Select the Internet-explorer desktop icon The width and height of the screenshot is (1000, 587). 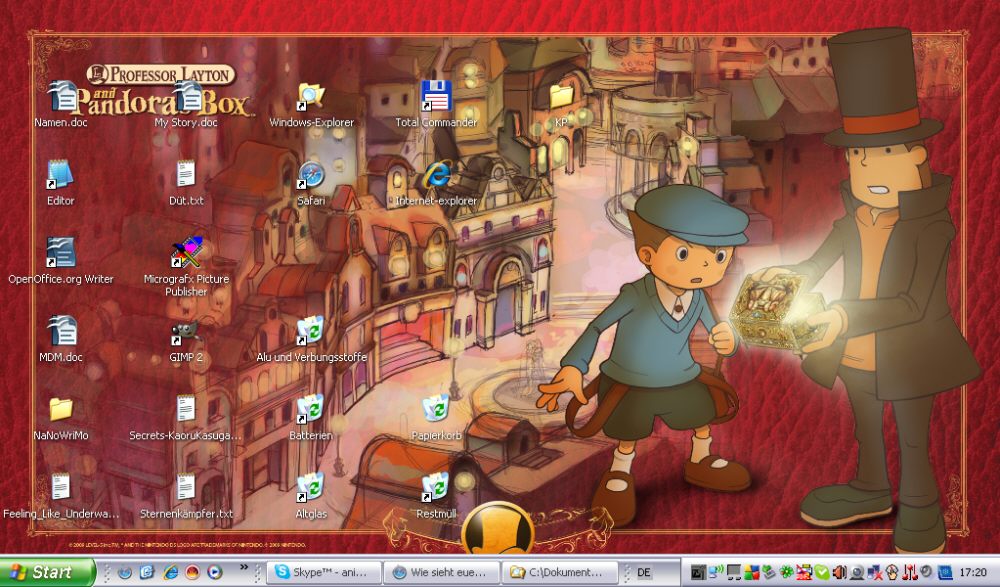coord(436,176)
